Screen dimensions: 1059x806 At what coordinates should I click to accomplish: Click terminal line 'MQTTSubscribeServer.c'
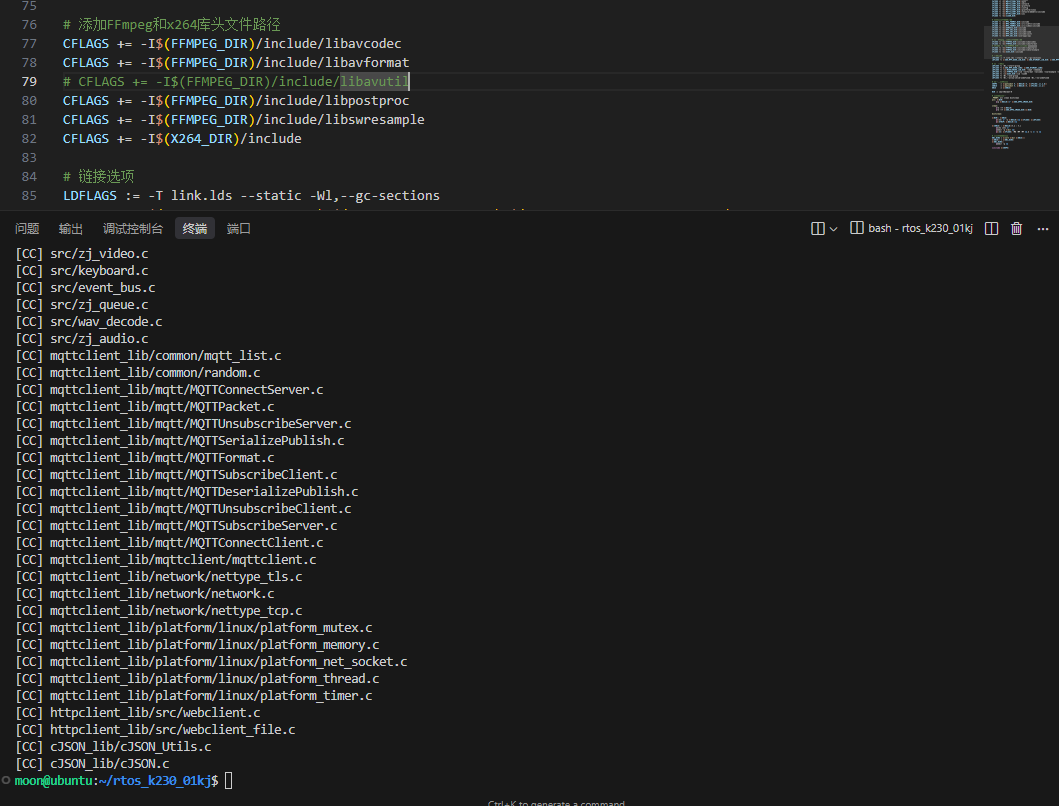176,525
